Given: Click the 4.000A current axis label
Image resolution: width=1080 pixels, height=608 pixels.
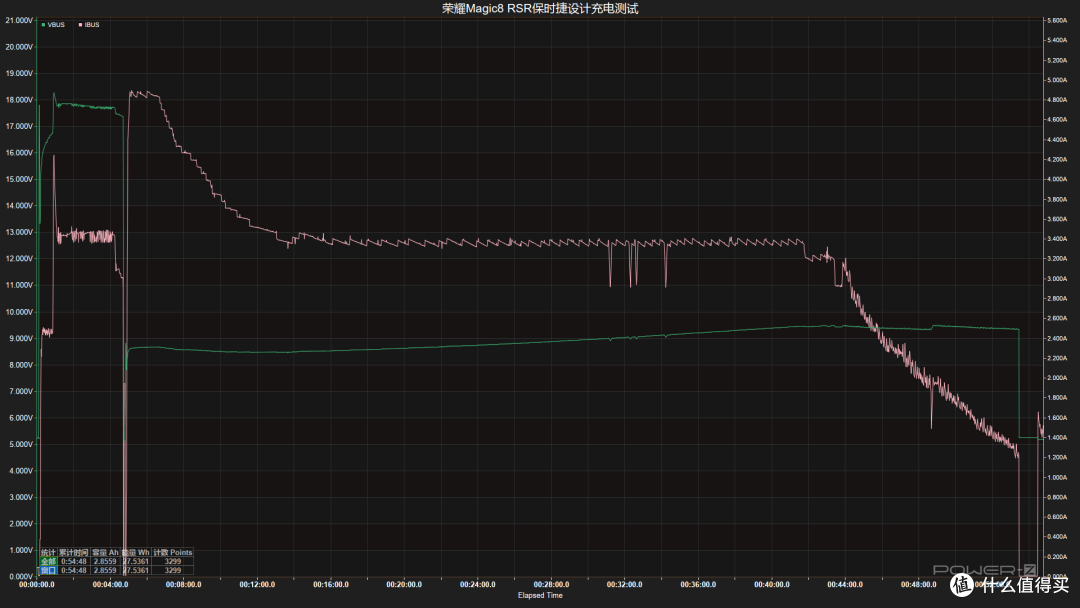Looking at the screenshot, I should click(1057, 179).
